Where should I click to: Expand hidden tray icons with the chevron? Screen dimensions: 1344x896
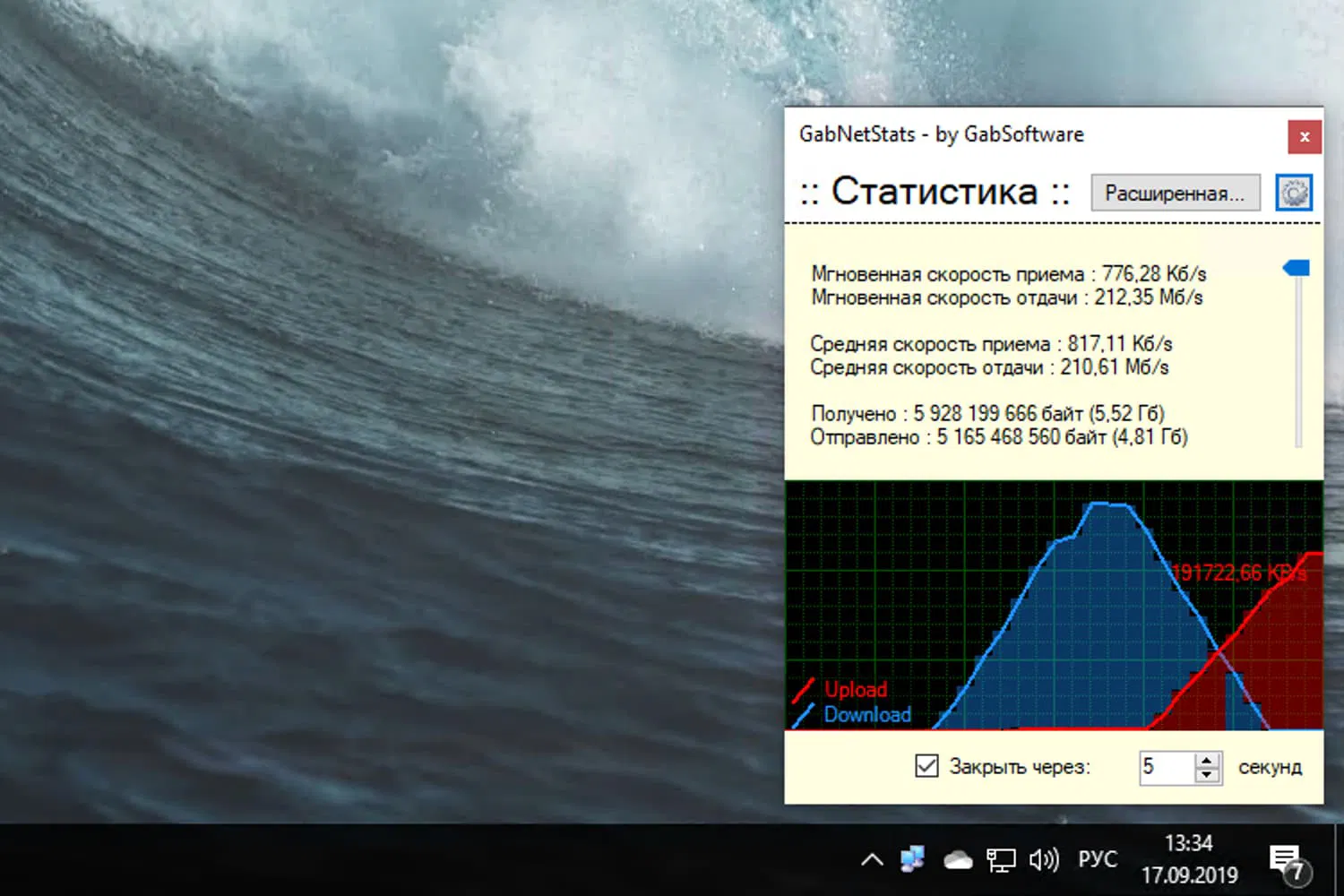pyautogui.click(x=872, y=858)
